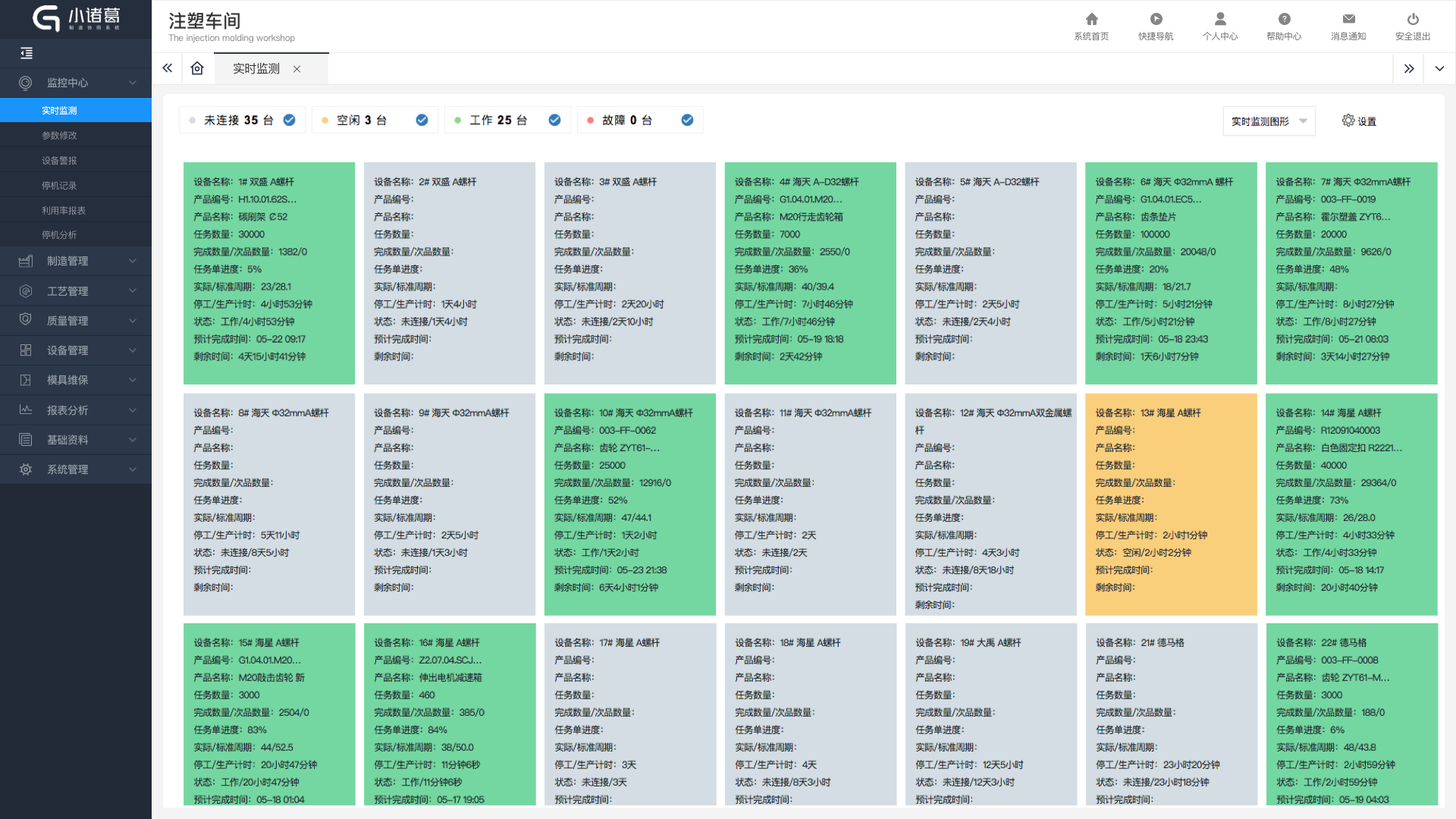Click the home icon in tab bar
Screen dimensions: 1456x819
point(197,68)
